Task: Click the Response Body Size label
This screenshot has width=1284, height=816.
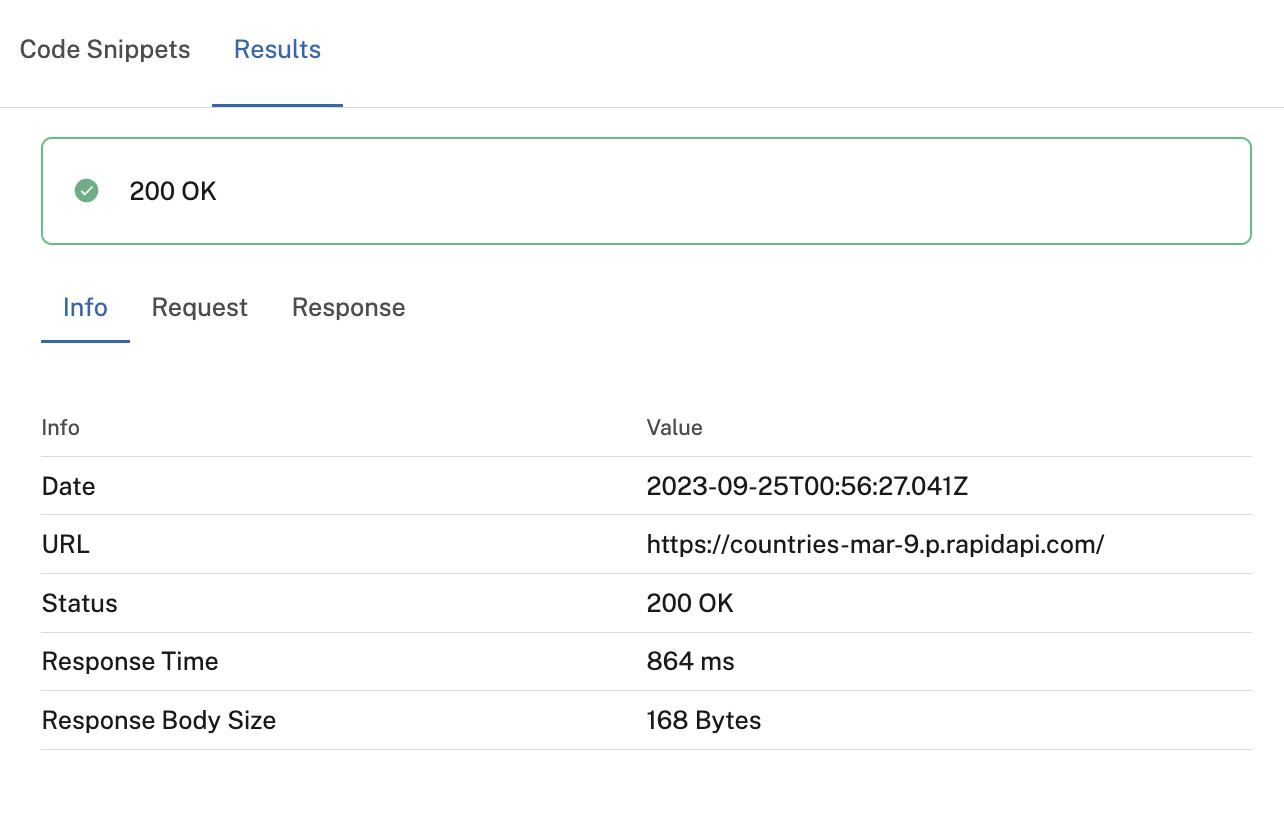Action: pyautogui.click(x=159, y=721)
